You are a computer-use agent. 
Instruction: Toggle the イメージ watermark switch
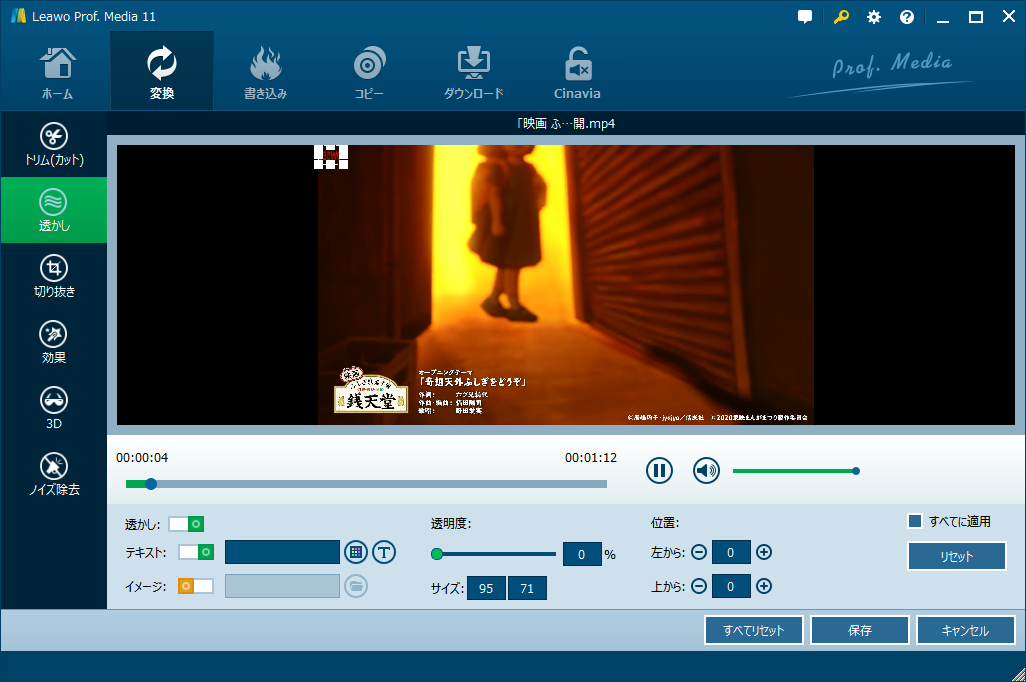(x=196, y=586)
